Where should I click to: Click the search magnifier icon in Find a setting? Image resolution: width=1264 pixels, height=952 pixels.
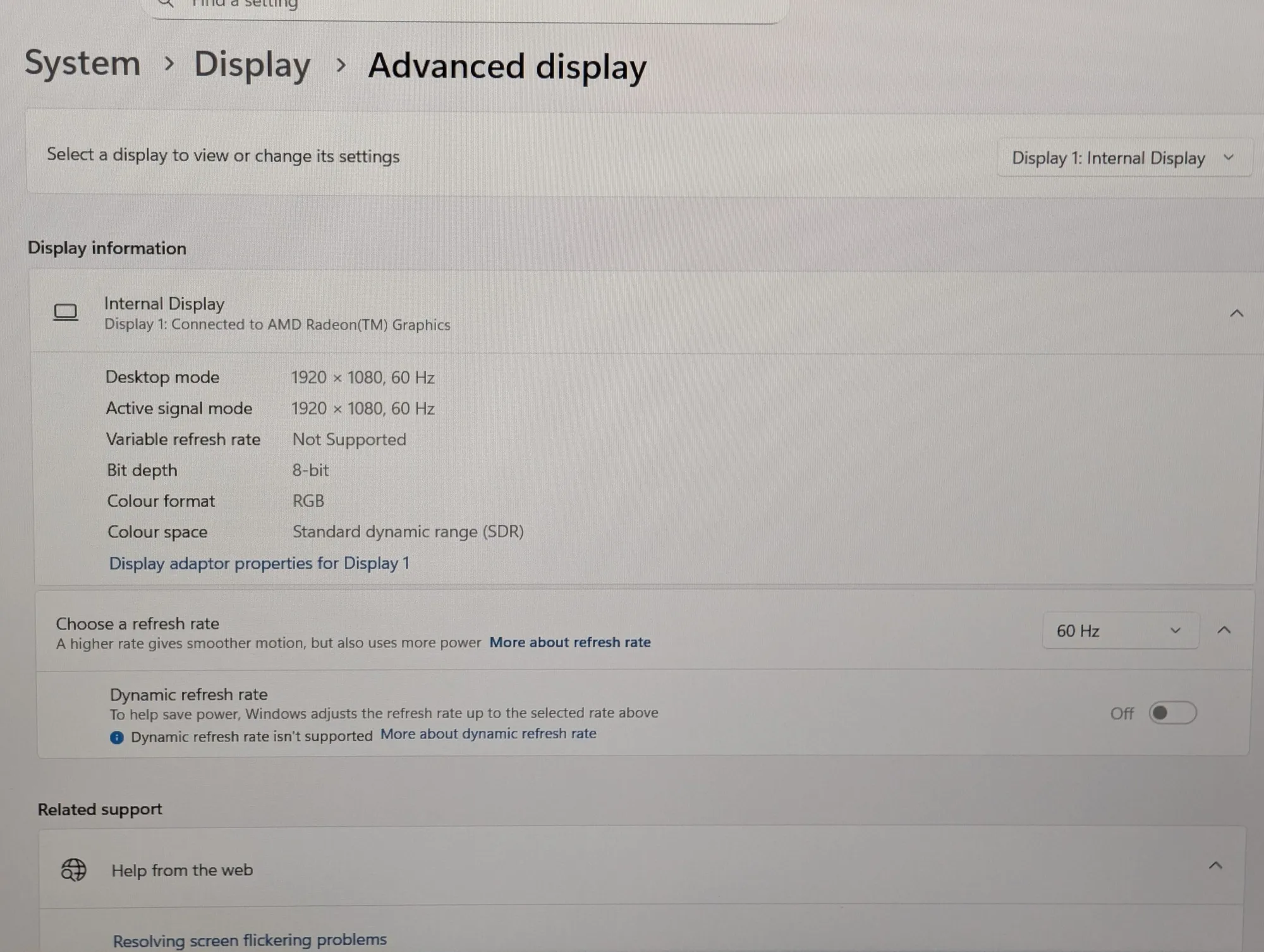[x=166, y=4]
